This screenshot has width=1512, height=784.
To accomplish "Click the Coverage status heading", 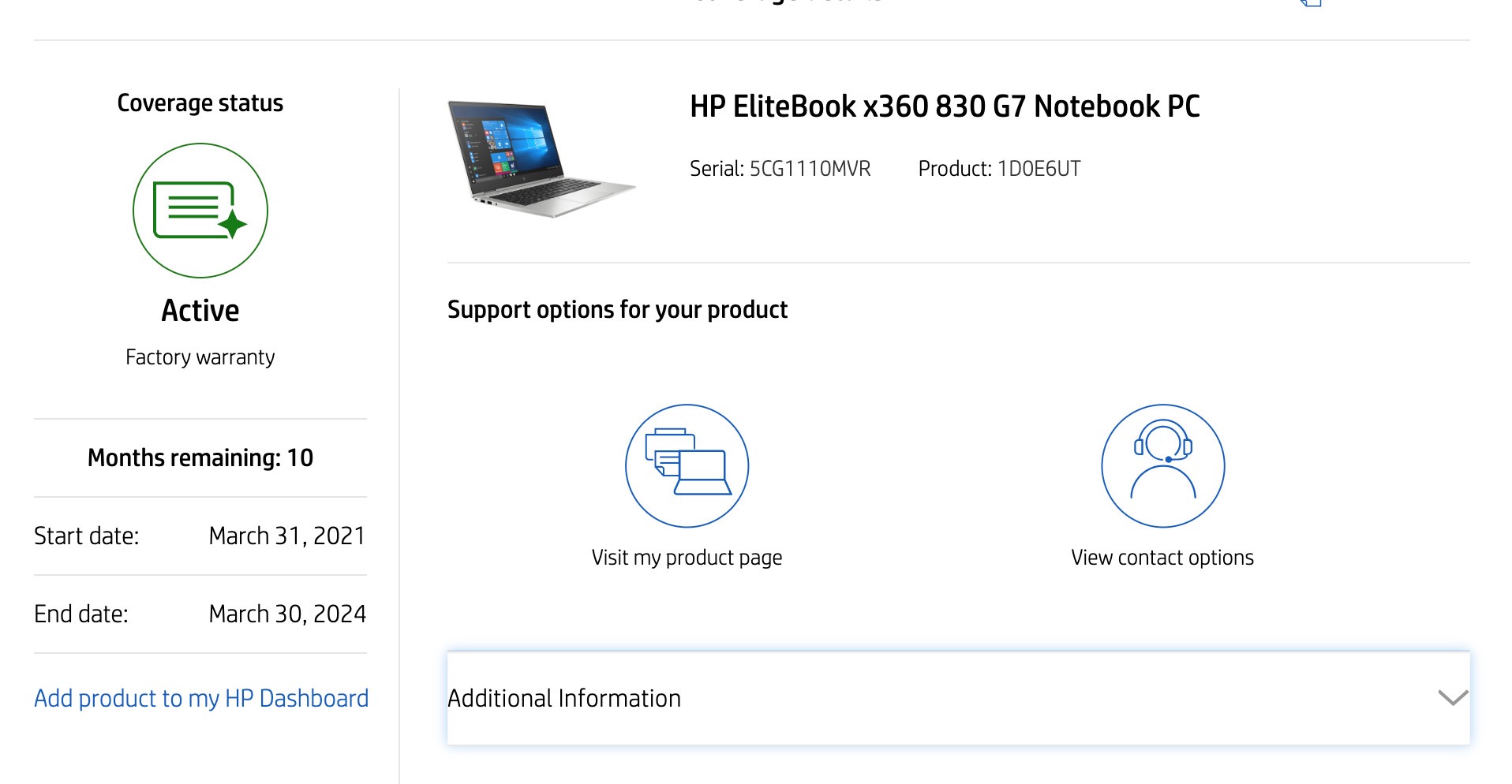I will click(x=200, y=103).
